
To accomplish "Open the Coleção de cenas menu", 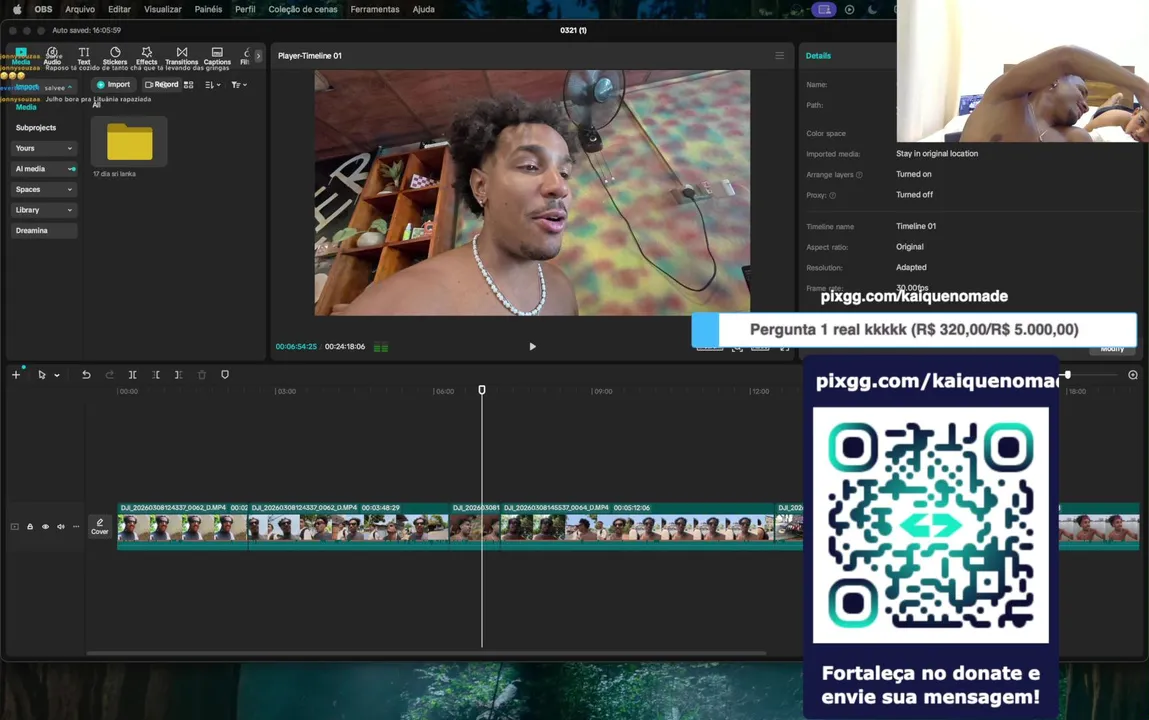I will [x=303, y=10].
